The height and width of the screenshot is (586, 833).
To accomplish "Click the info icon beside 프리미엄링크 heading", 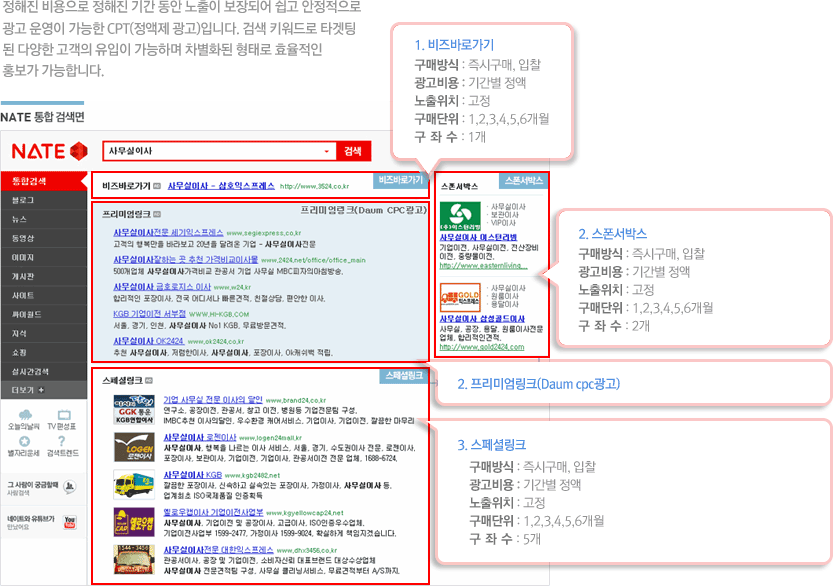I will point(157,214).
